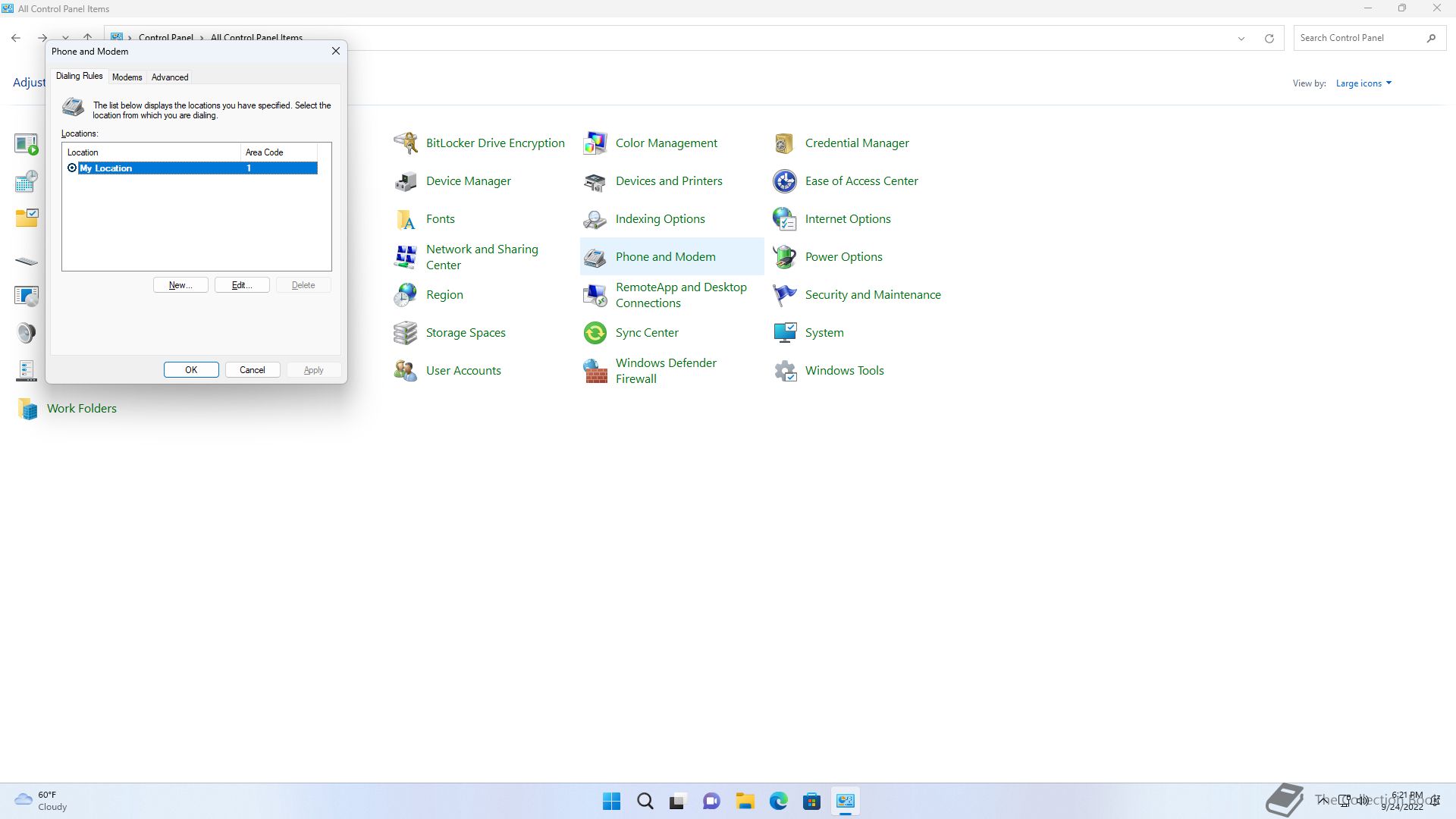
Task: Switch to the Dialing Rules tab
Action: pos(79,76)
